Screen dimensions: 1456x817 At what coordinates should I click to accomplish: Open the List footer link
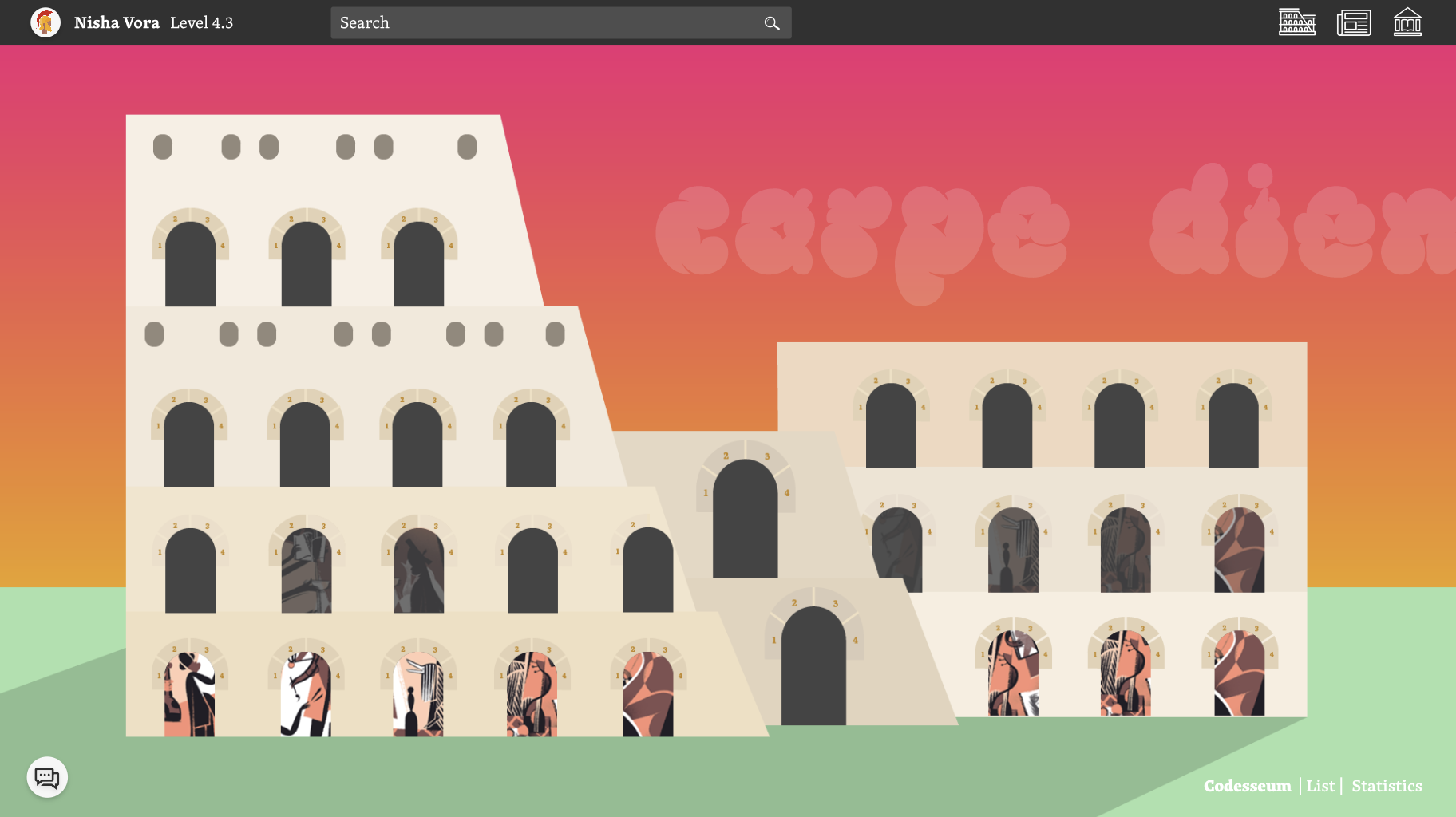(x=1320, y=786)
